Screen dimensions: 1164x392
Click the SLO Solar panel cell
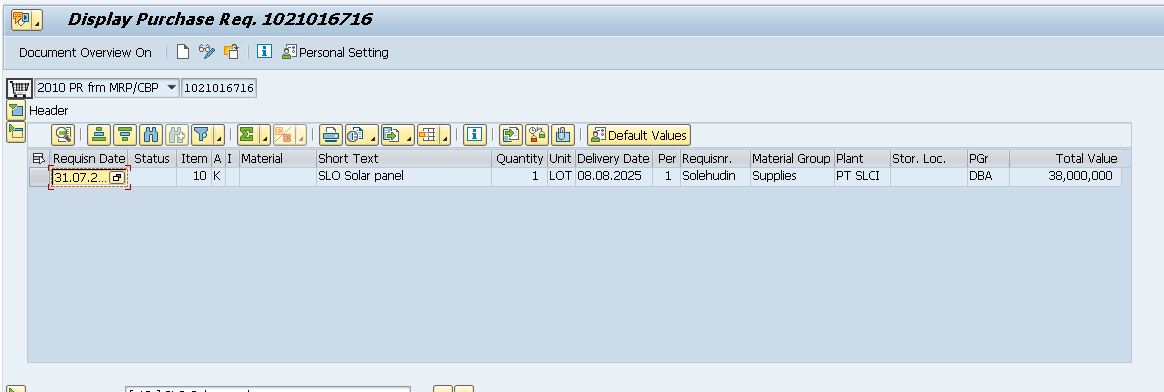click(x=403, y=177)
